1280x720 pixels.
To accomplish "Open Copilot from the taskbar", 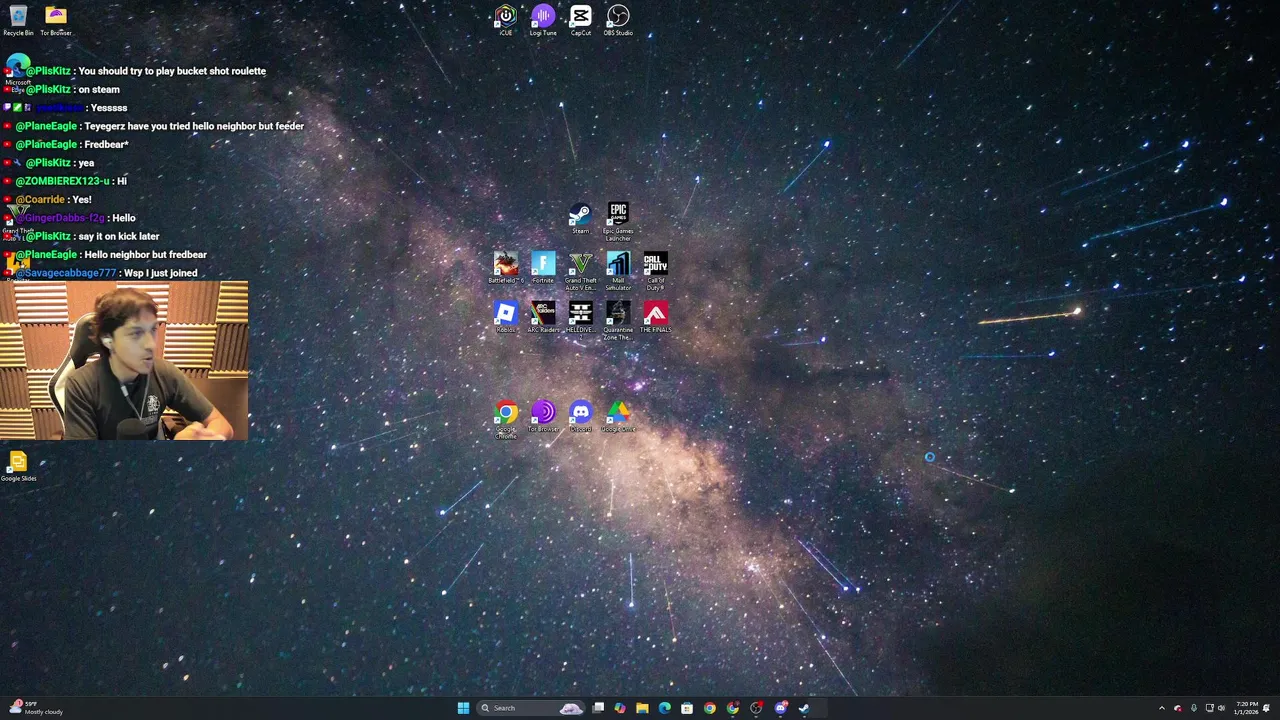I will click(x=620, y=708).
